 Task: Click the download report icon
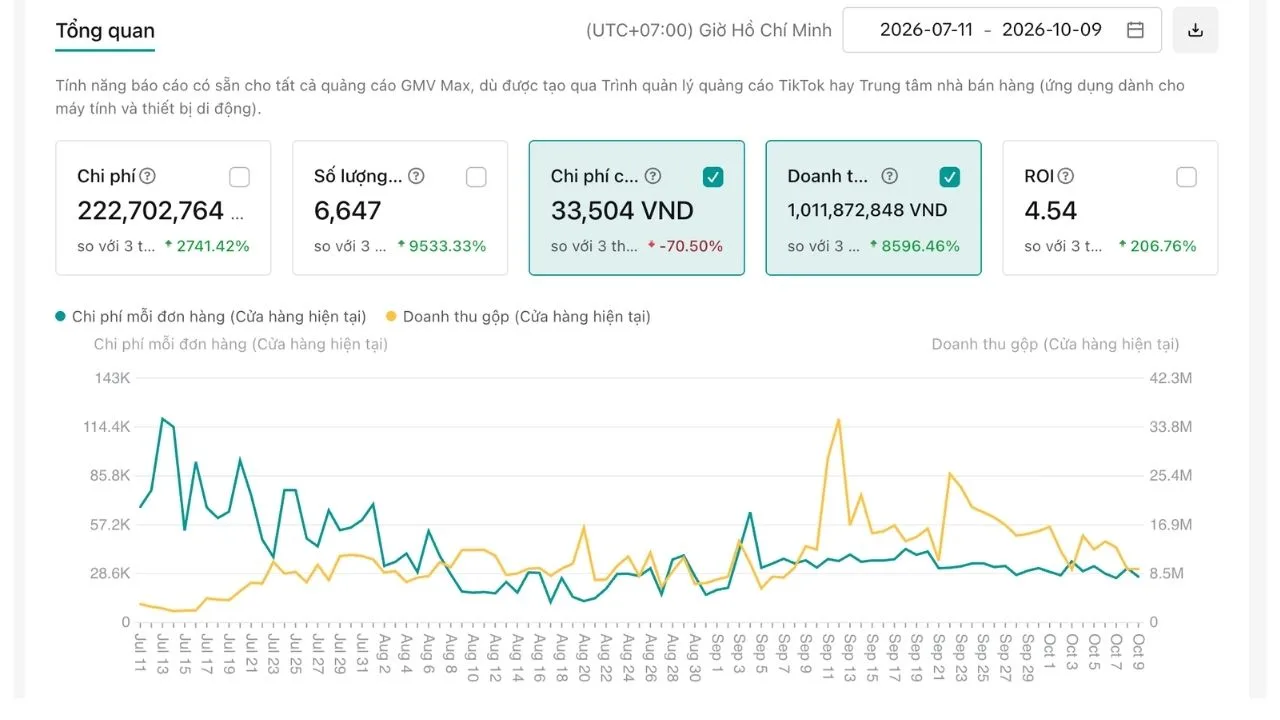pyautogui.click(x=1195, y=30)
